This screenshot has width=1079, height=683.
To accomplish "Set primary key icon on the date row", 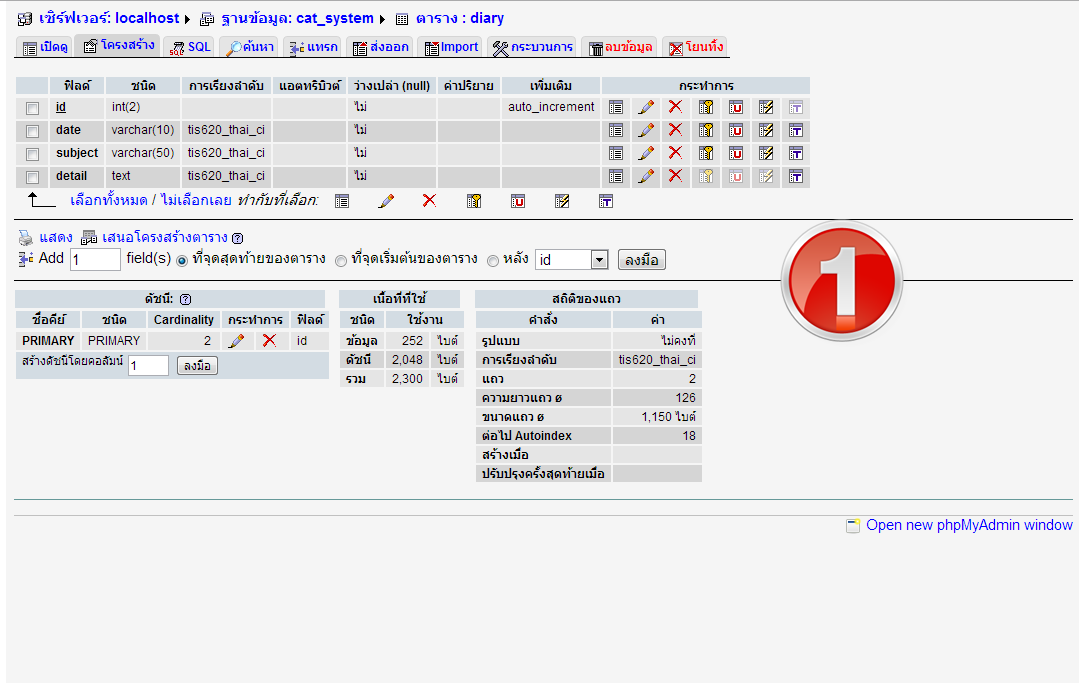I will click(x=706, y=130).
